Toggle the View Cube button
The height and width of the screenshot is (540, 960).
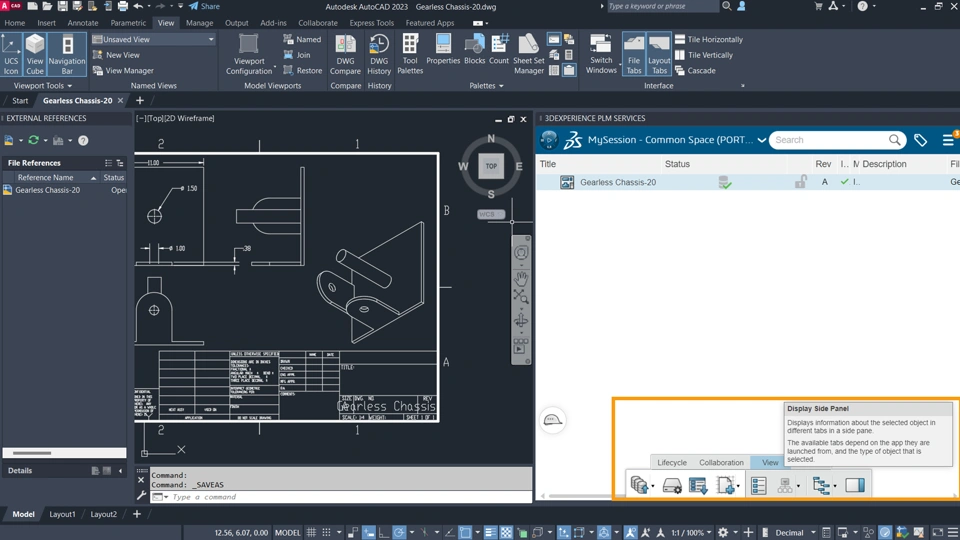[x=35, y=54]
